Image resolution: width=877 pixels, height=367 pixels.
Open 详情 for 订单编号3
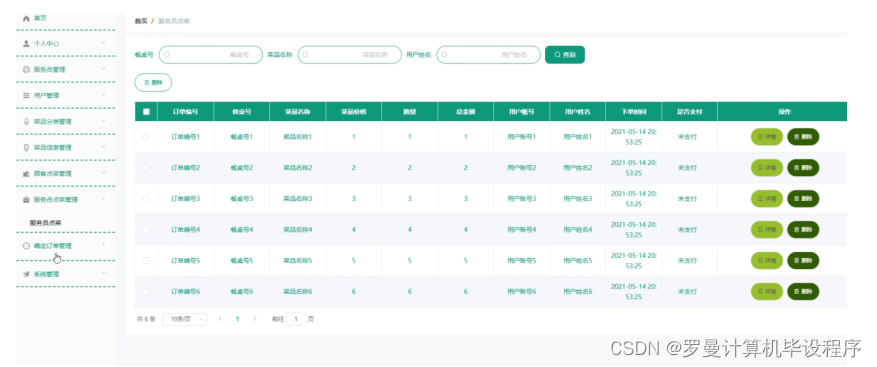pos(767,199)
